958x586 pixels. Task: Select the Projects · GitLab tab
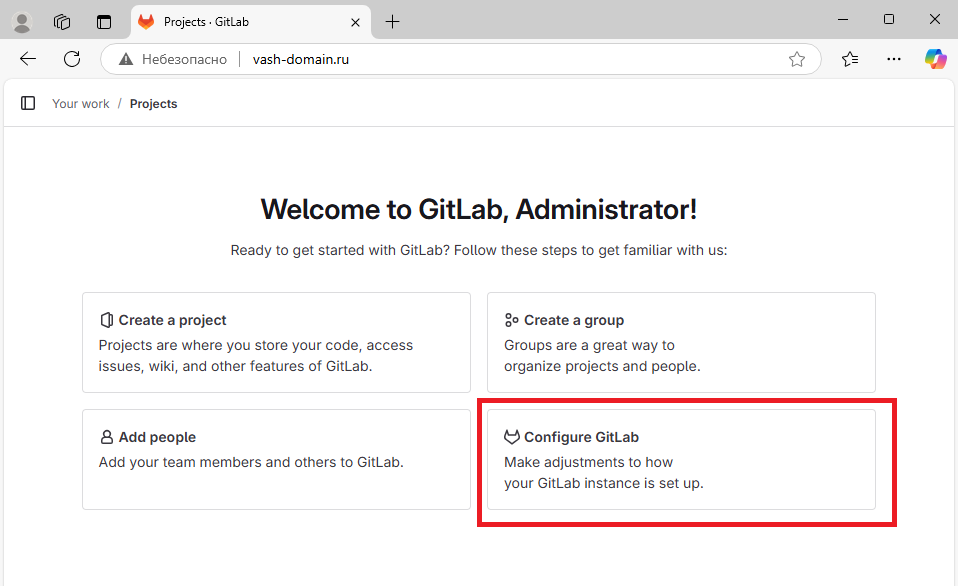click(x=250, y=22)
